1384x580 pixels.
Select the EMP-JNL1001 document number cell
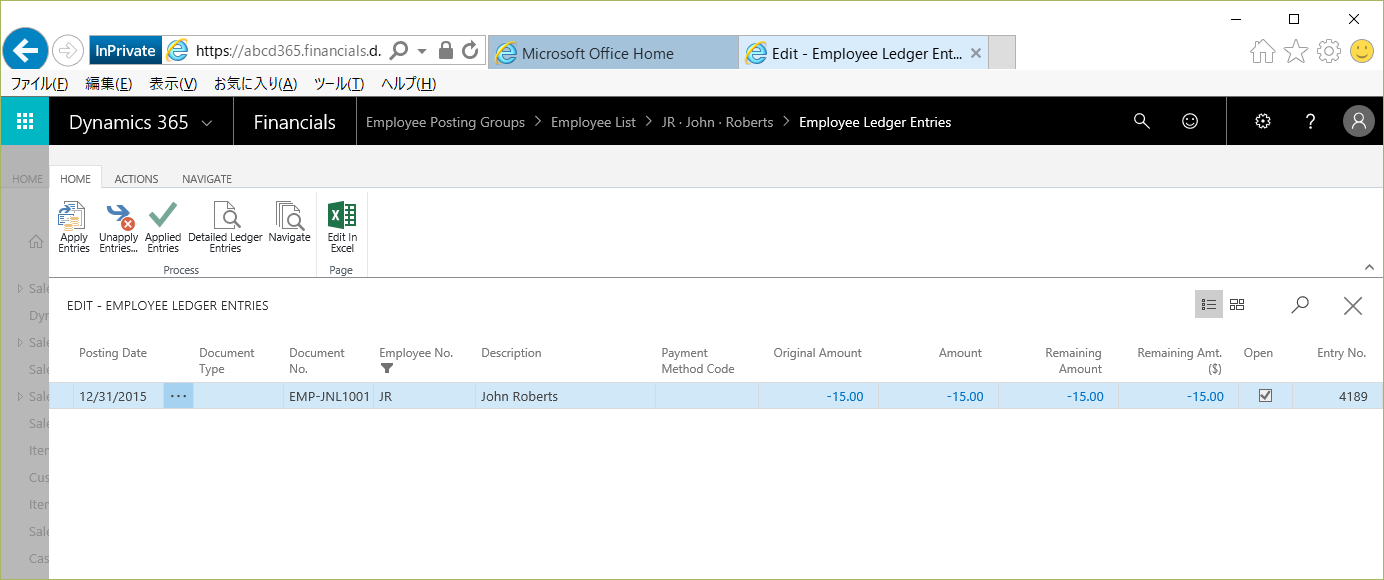coord(330,396)
